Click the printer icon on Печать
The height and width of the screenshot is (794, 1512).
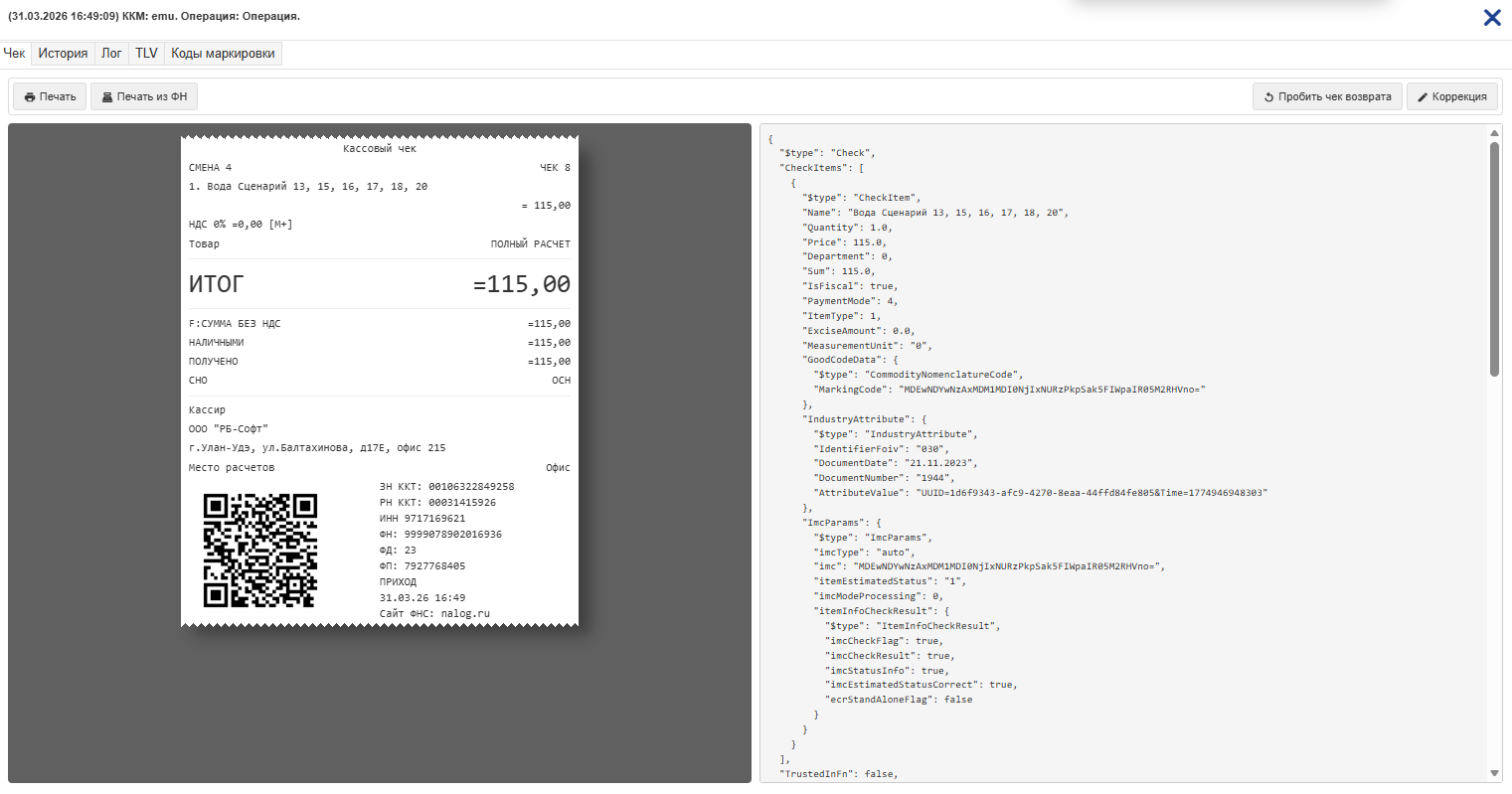click(x=30, y=97)
